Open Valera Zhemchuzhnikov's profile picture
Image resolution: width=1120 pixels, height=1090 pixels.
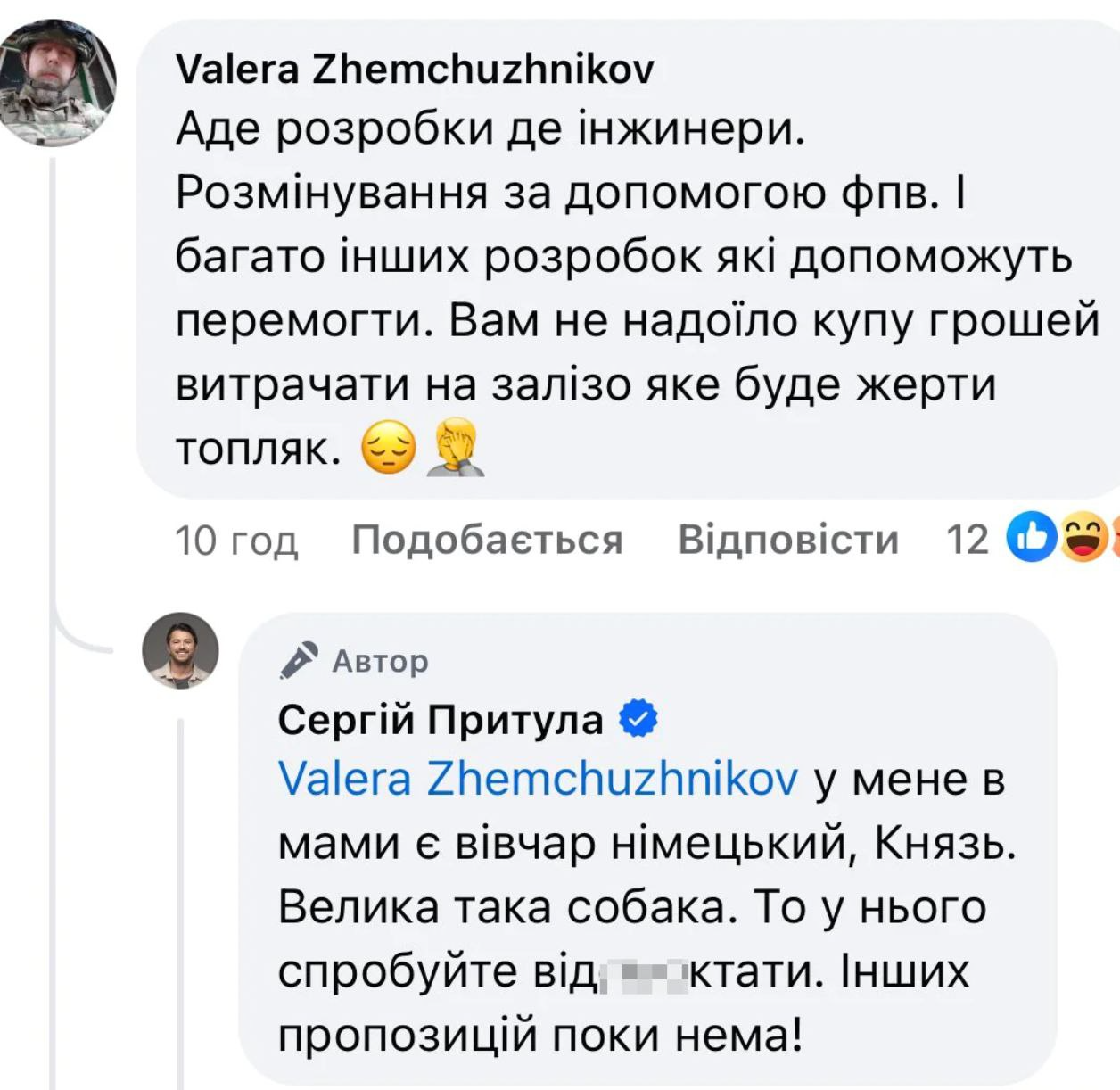point(59,83)
